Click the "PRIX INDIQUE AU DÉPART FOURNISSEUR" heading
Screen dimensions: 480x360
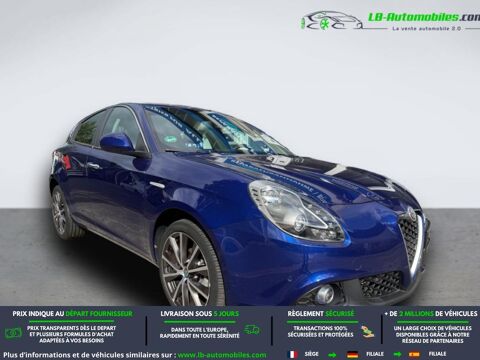click(x=73, y=314)
